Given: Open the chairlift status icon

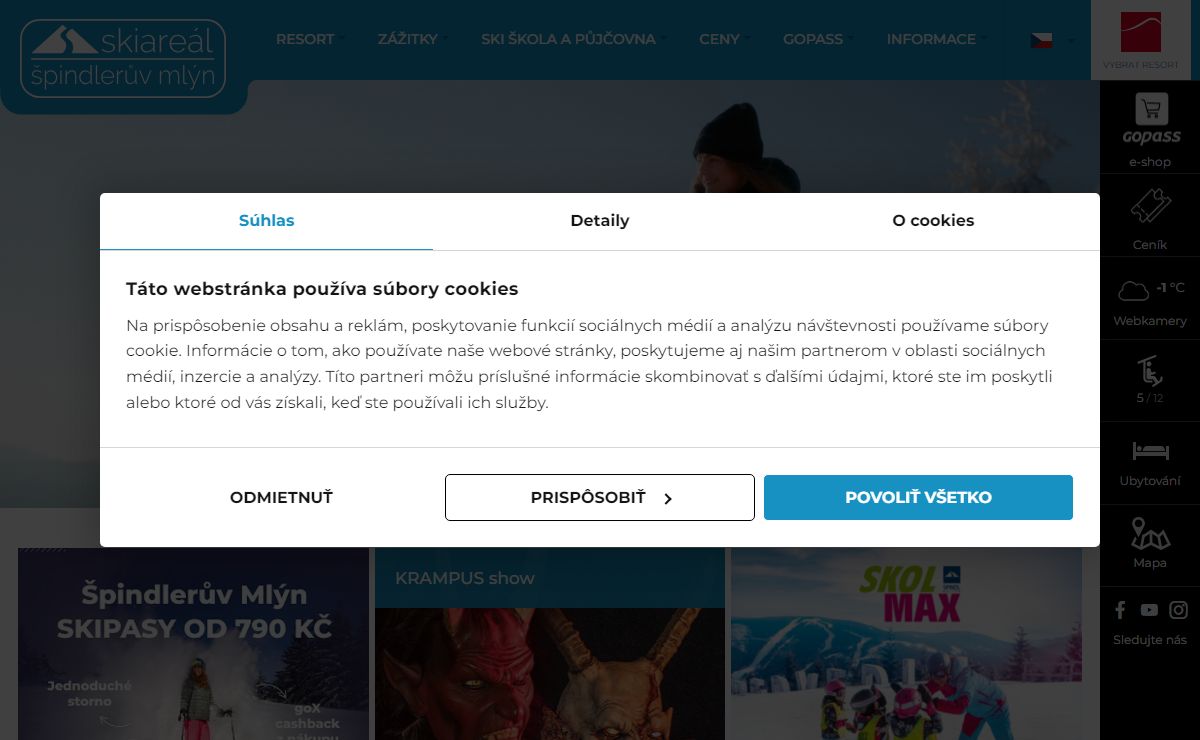Looking at the screenshot, I should tap(1150, 371).
